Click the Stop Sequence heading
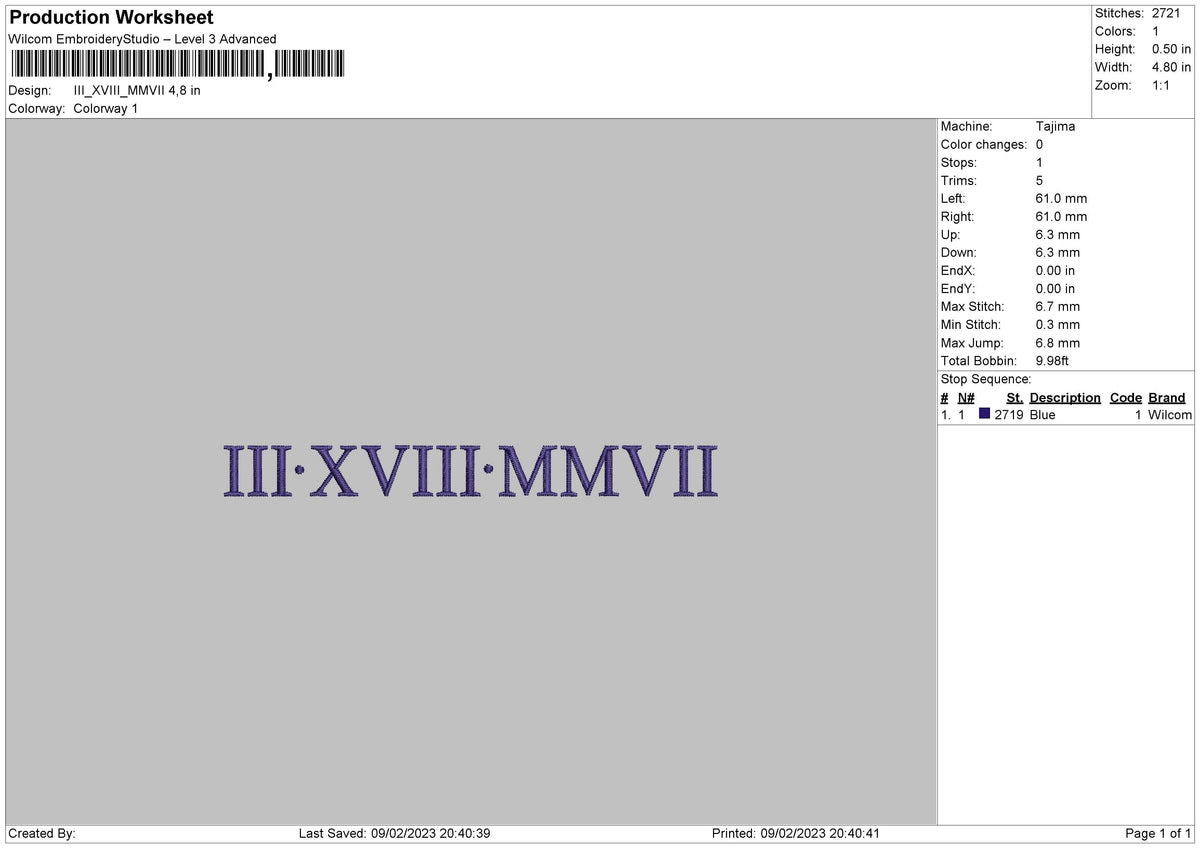Viewport: 1200px width, 848px height. click(x=985, y=379)
